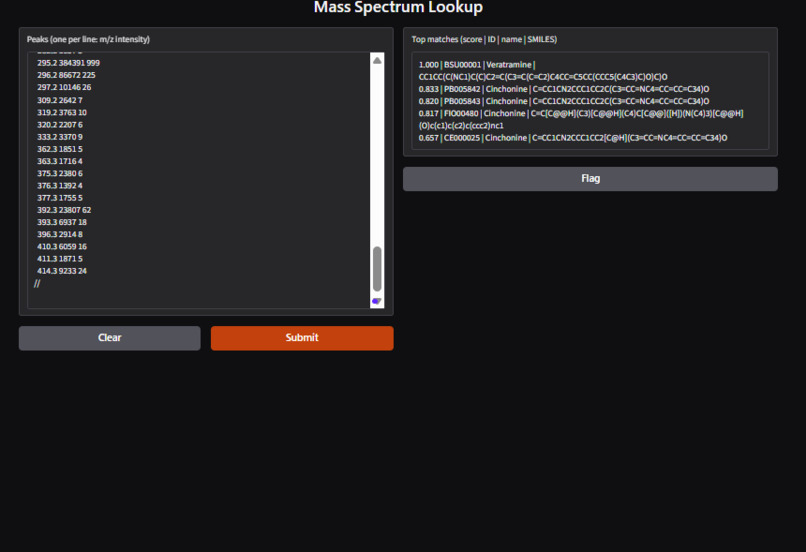Click the peak line 296.2 86672 225
The image size is (806, 552).
(x=66, y=75)
